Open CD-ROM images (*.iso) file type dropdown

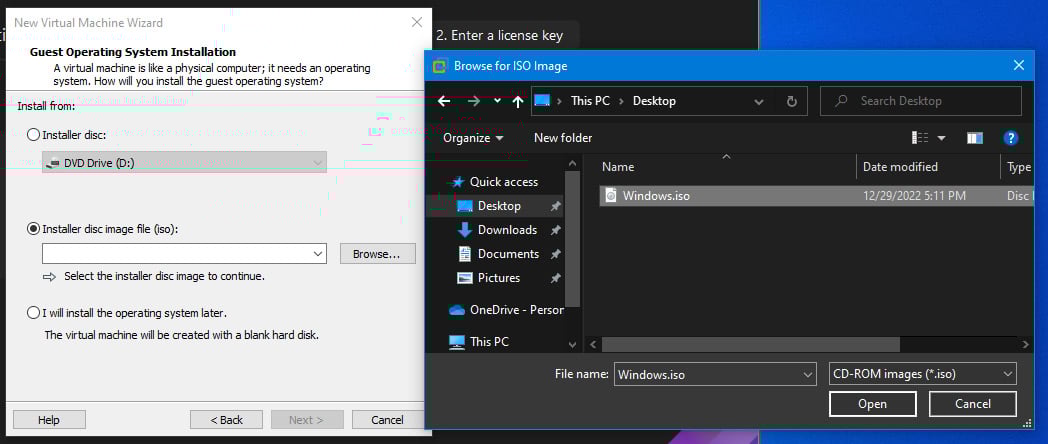(922, 374)
